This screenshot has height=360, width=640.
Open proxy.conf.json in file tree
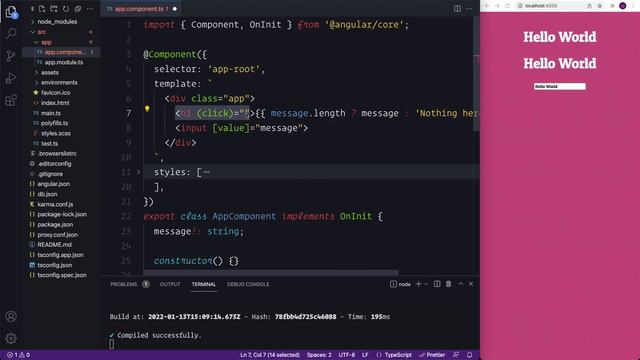(58, 234)
